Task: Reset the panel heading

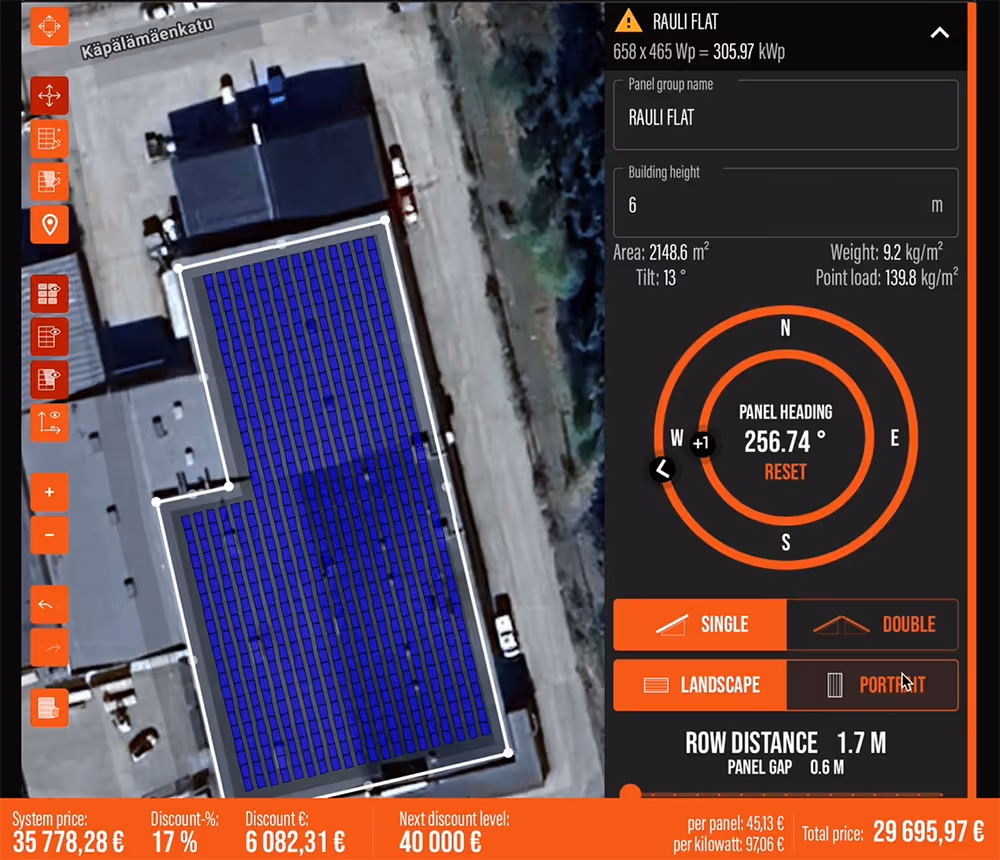Action: point(786,472)
